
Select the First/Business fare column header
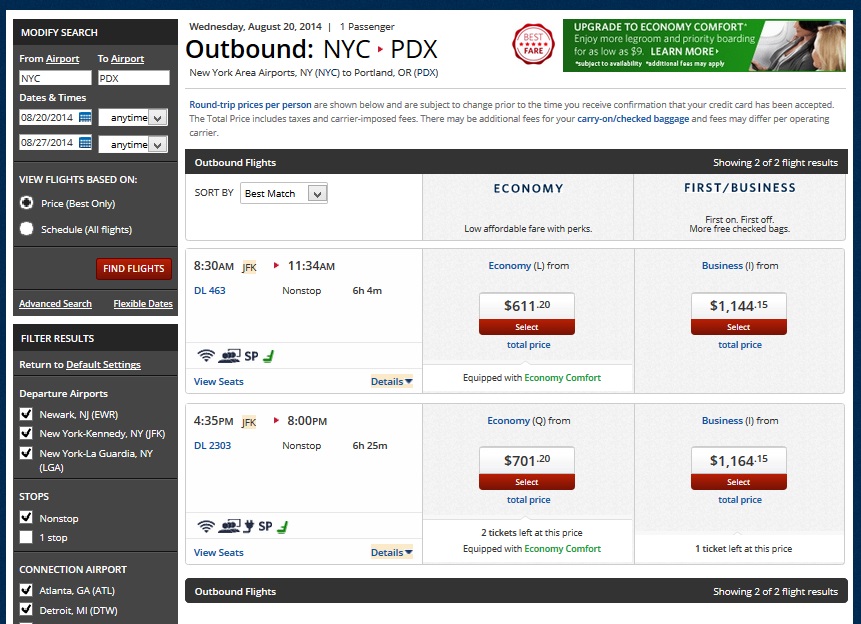(739, 188)
